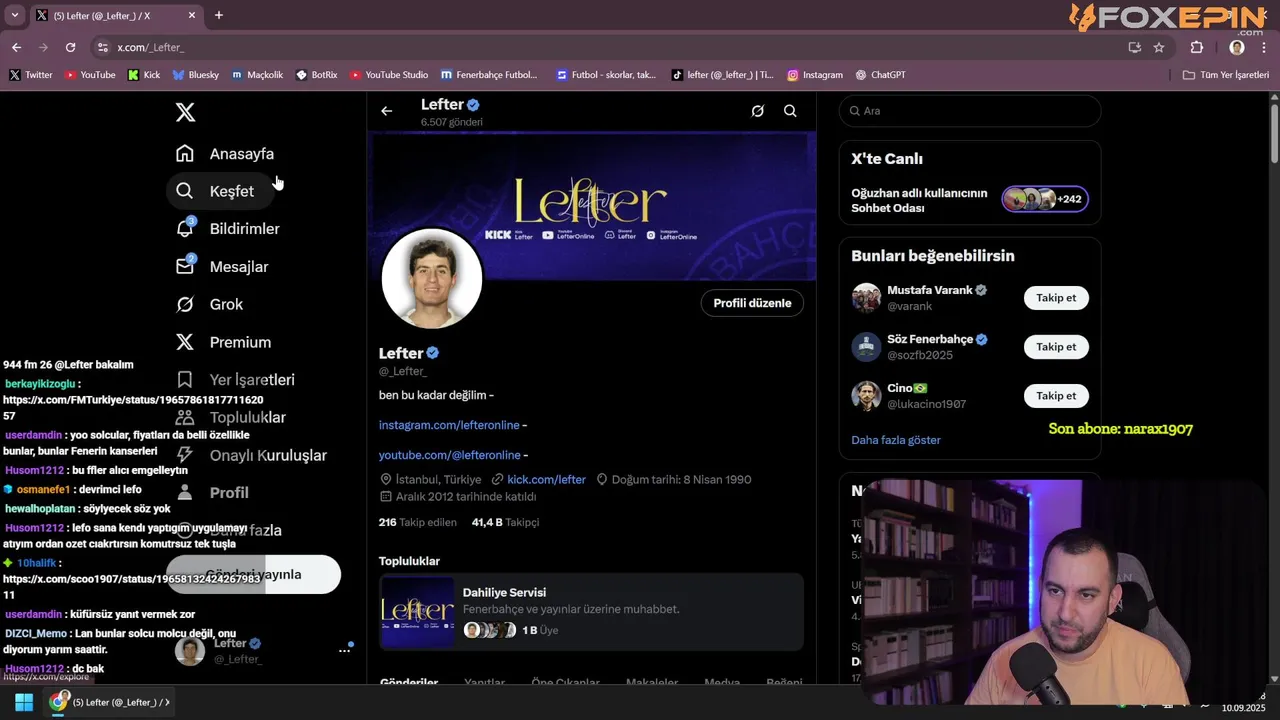Click search icon in profile header
Viewport: 1280px width, 720px height.
(x=790, y=111)
